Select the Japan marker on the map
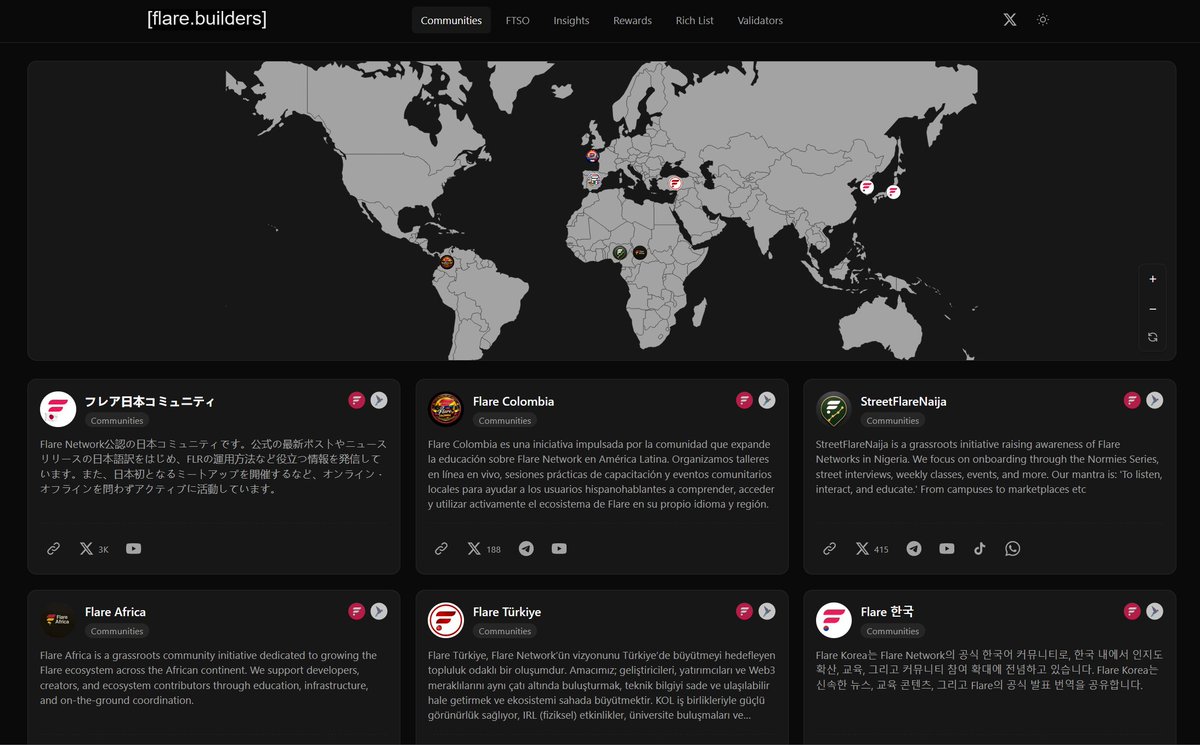1200x745 pixels. [893, 192]
